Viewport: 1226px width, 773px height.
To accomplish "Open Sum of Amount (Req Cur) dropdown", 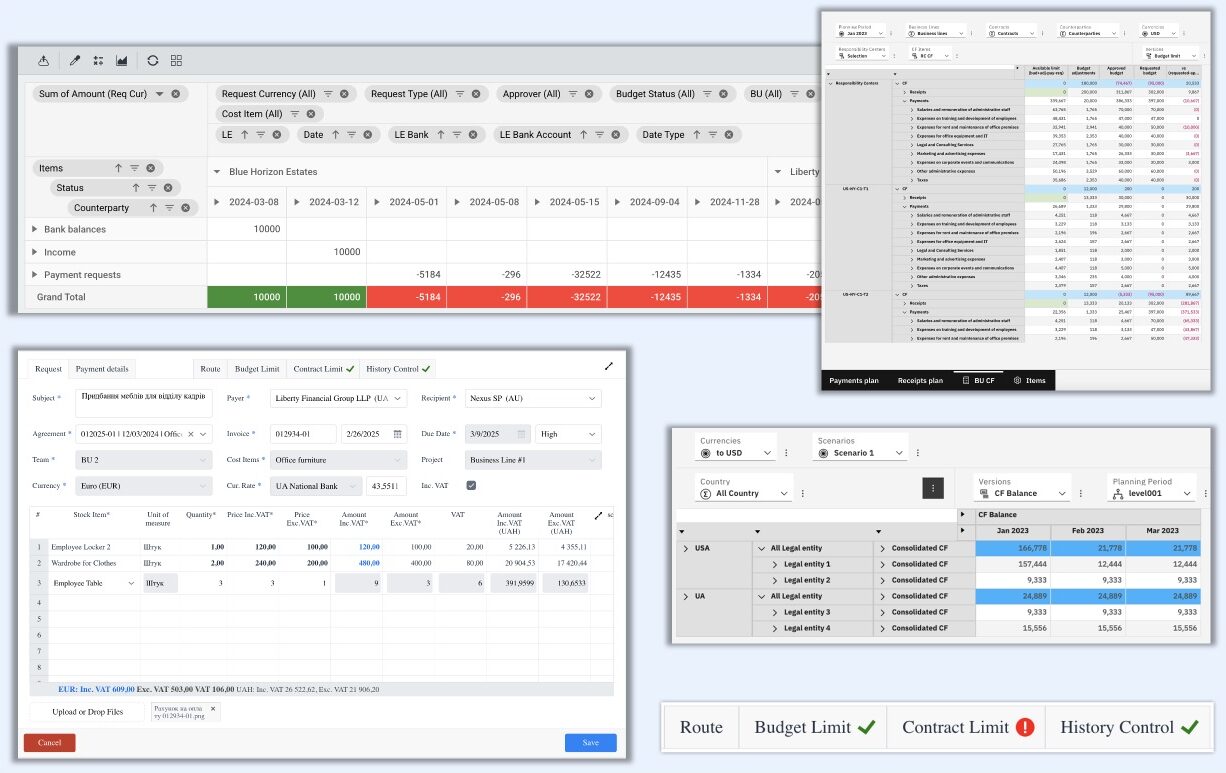I will [160, 94].
